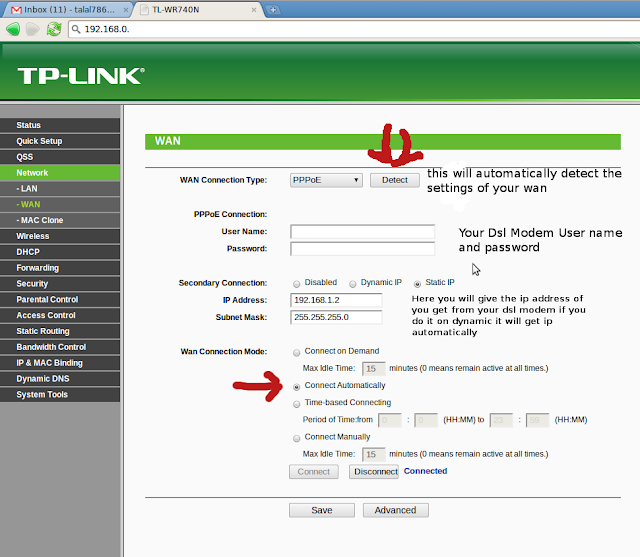Viewport: 640px width, 557px height.
Task: Click the Subnet Mask field
Action: tap(336, 317)
